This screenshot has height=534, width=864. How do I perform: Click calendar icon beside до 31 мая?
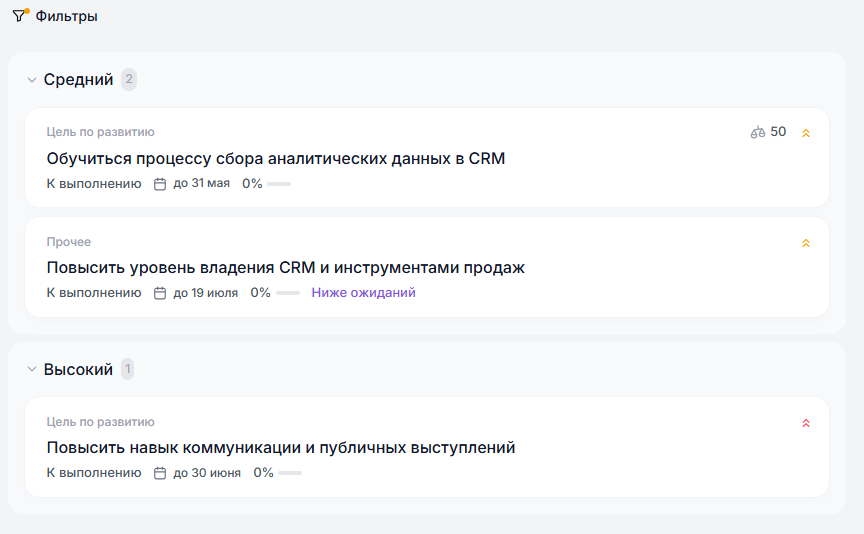pos(160,184)
